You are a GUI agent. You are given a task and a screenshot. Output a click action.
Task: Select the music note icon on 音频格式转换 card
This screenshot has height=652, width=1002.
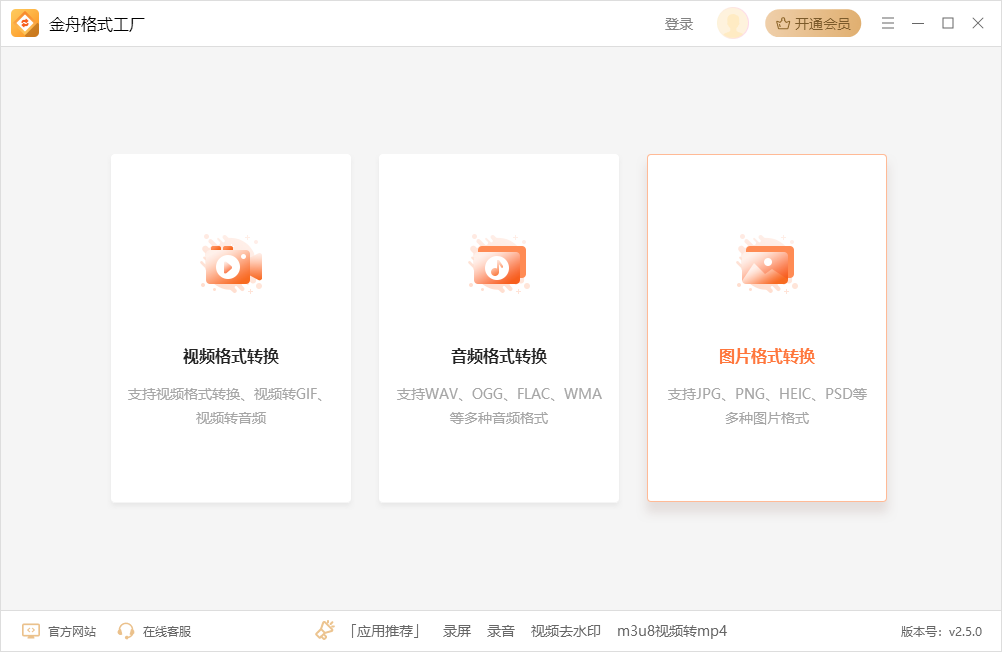[x=498, y=263]
